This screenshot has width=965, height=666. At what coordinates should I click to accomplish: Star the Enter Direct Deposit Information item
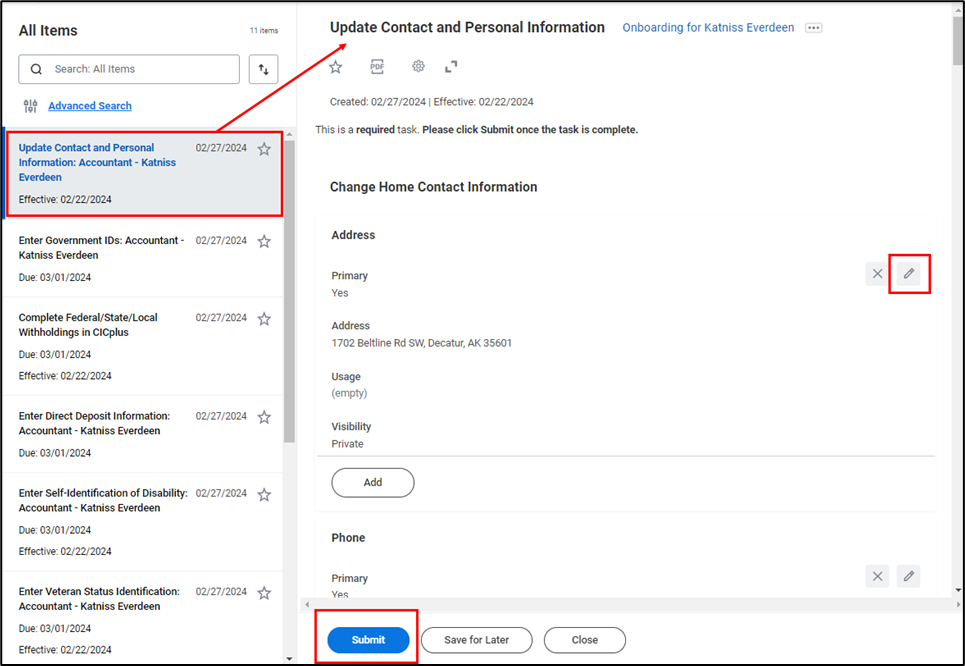[x=264, y=417]
